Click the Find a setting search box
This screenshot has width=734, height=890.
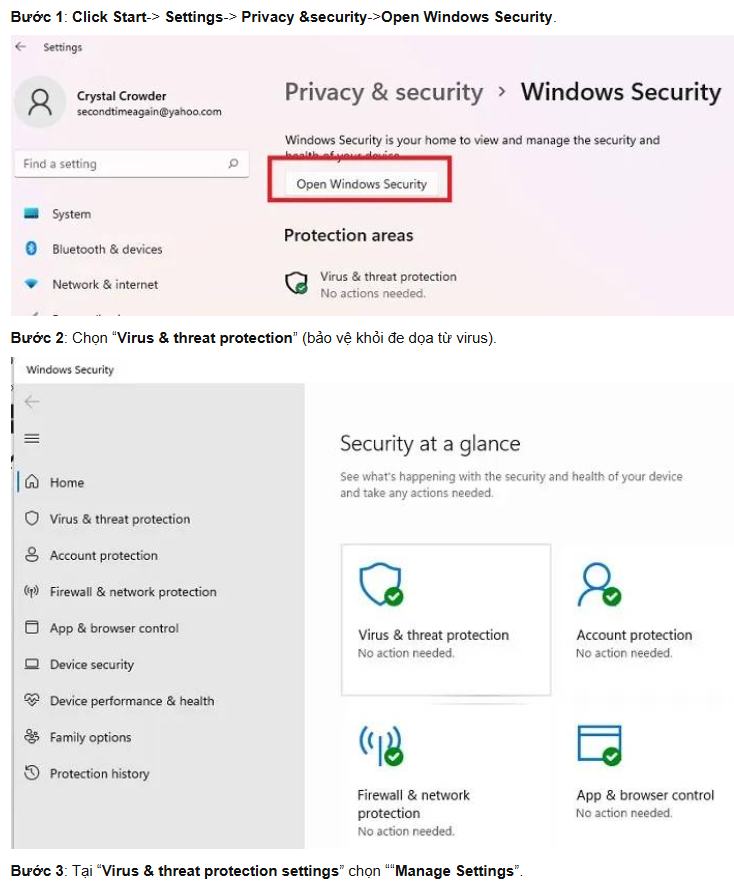tap(120, 164)
